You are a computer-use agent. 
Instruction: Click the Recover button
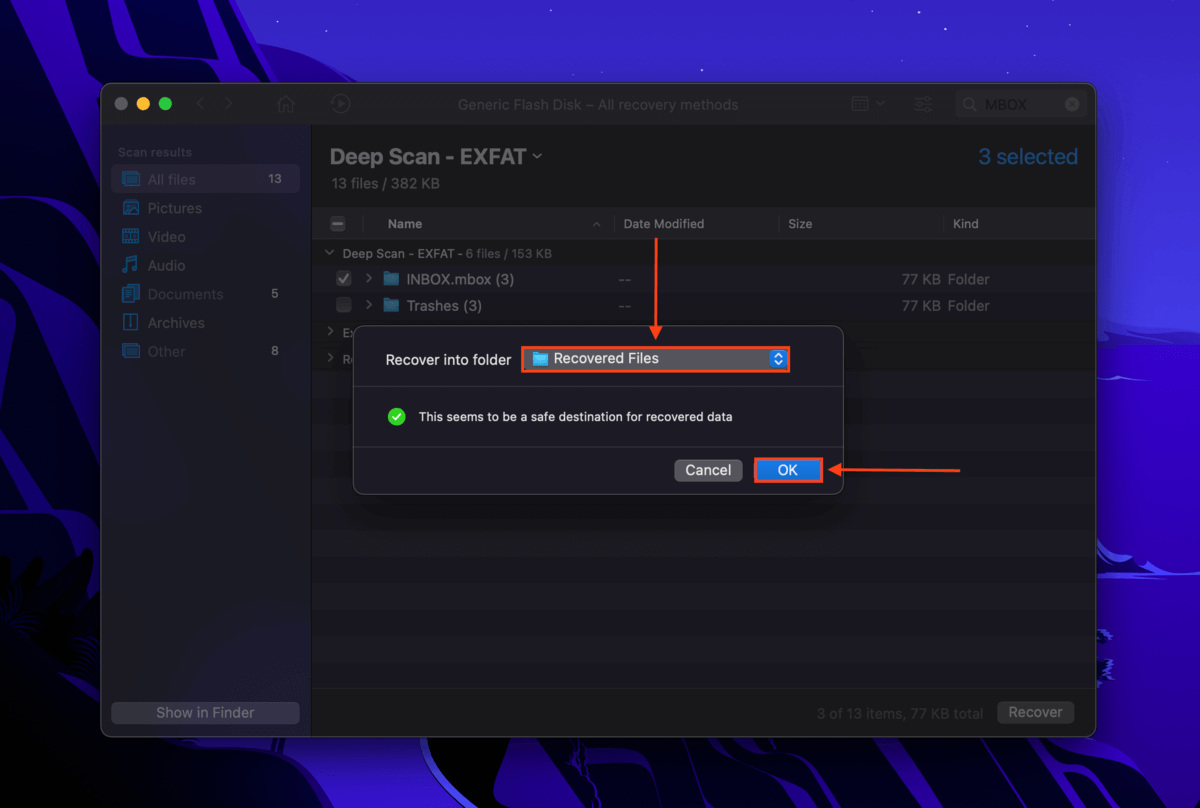(1035, 713)
